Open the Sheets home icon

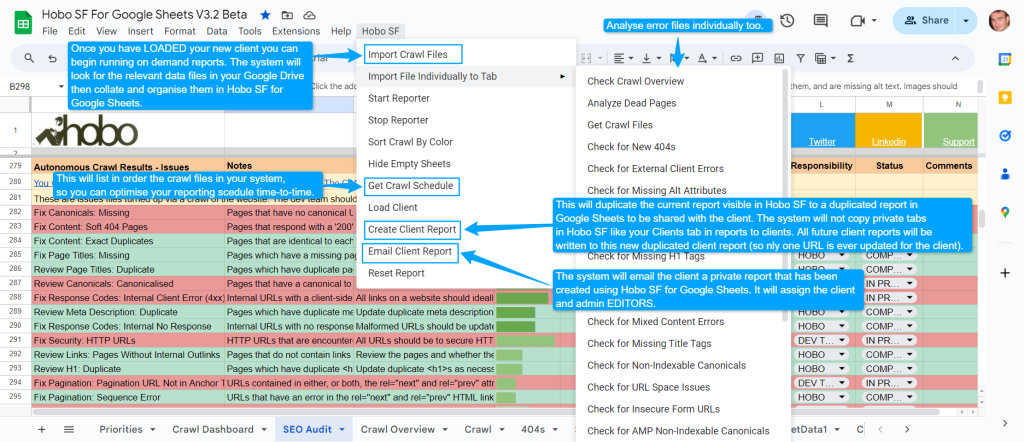[x=24, y=22]
